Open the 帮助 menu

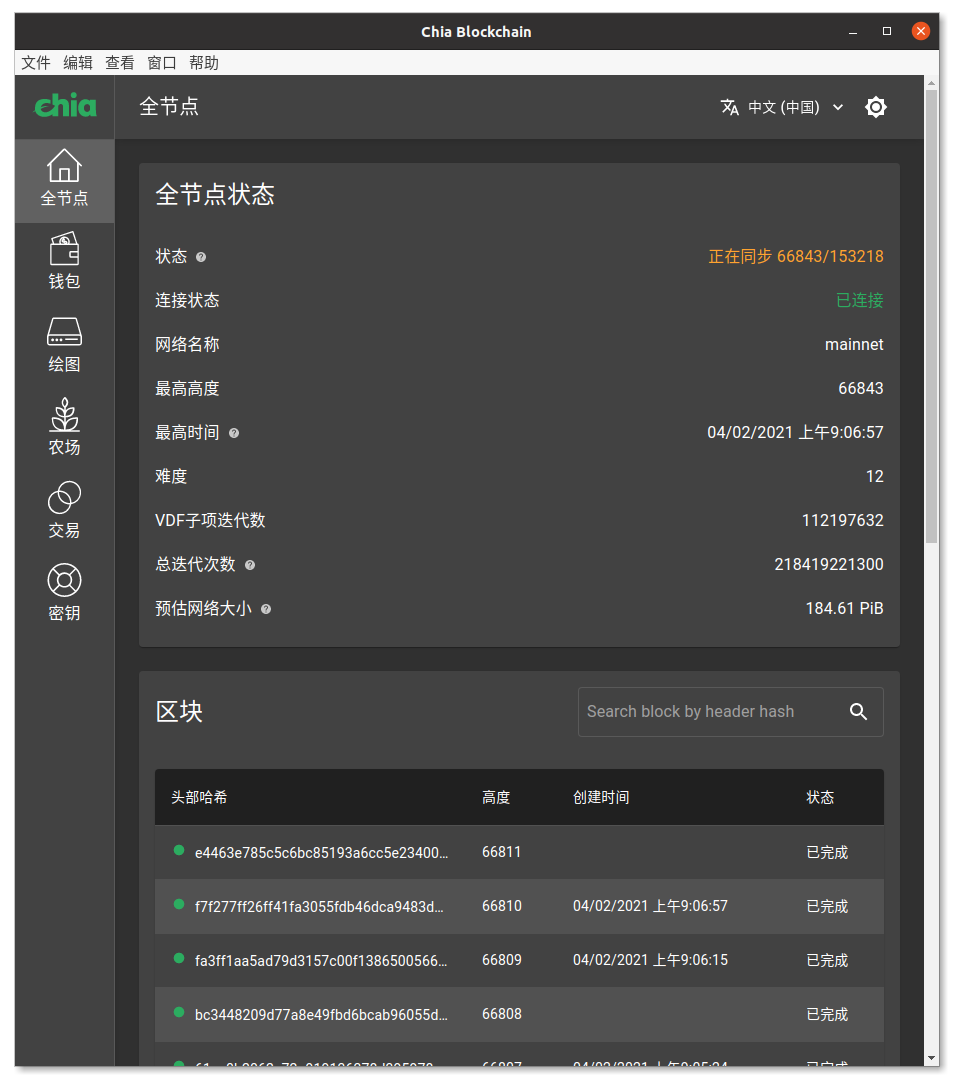[204, 63]
